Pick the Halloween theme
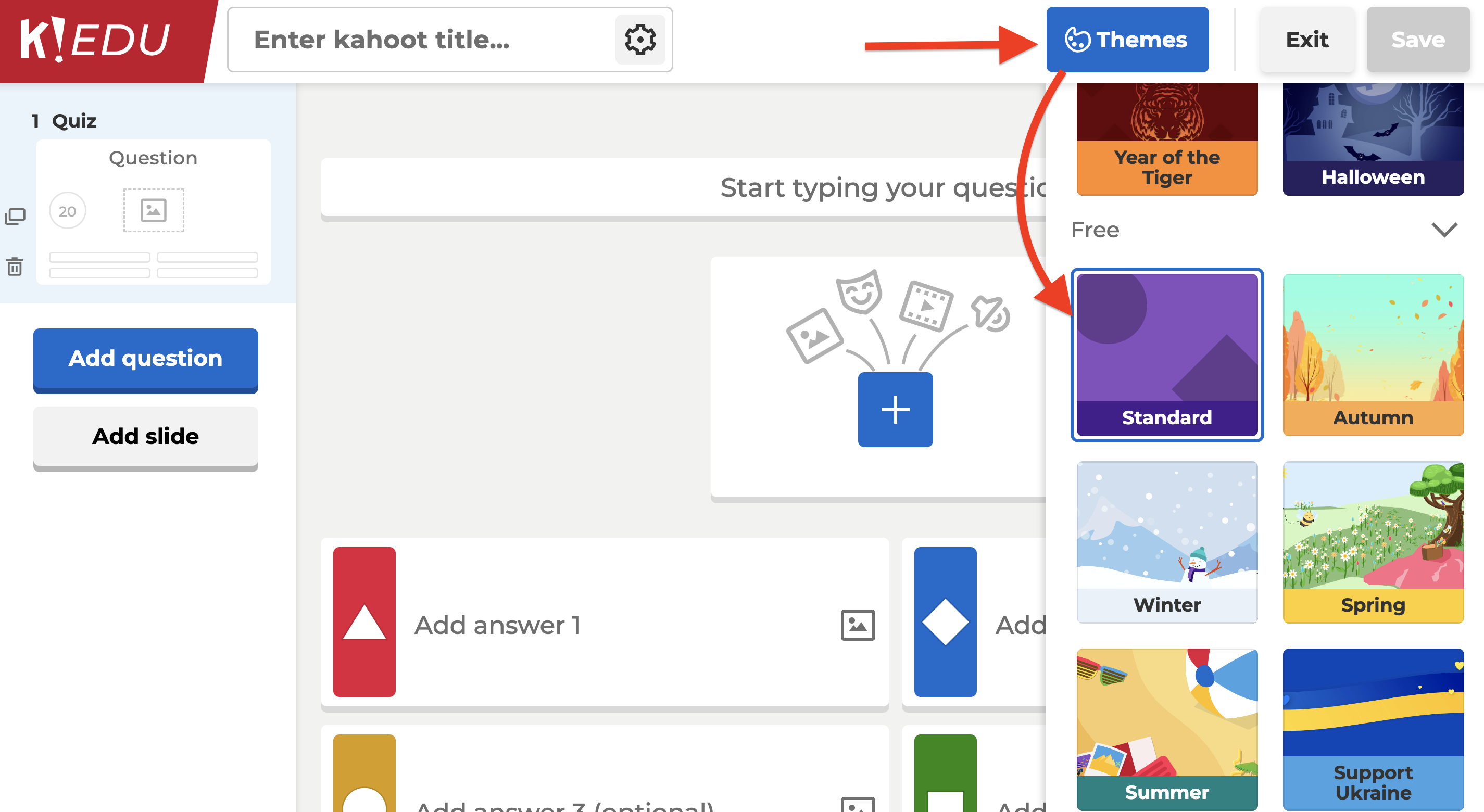This screenshot has height=812, width=1484. (1373, 138)
